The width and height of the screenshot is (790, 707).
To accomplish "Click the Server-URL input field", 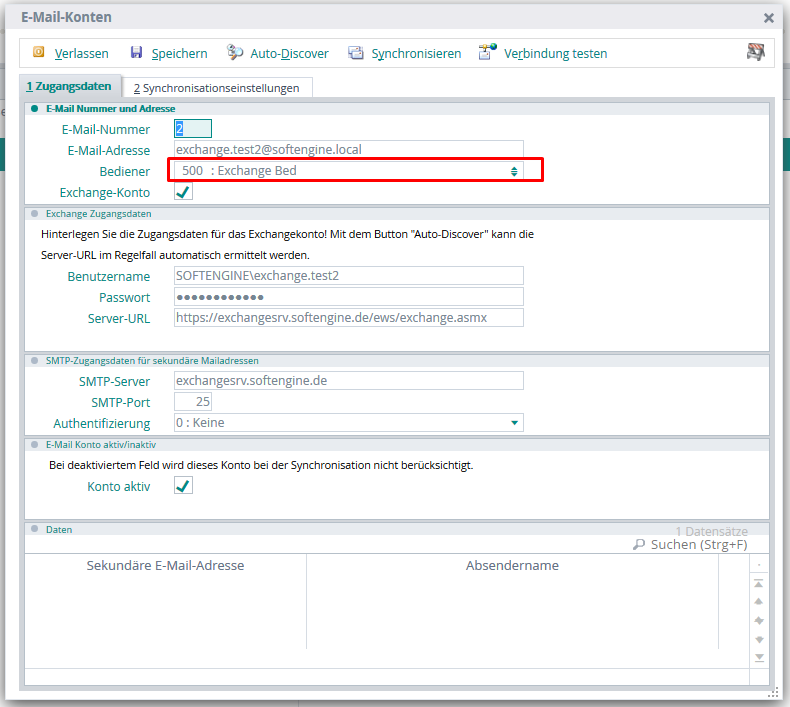I will 348,317.
